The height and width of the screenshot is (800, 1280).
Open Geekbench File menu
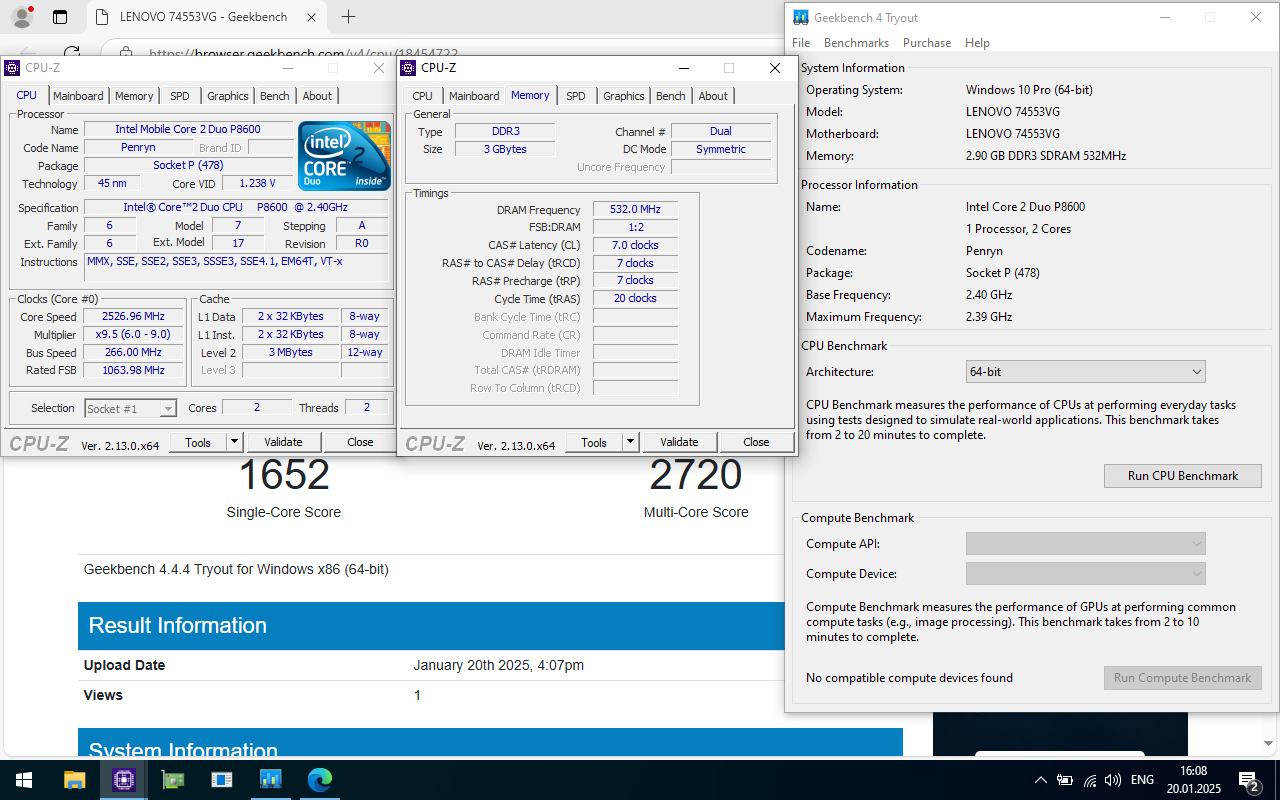801,43
